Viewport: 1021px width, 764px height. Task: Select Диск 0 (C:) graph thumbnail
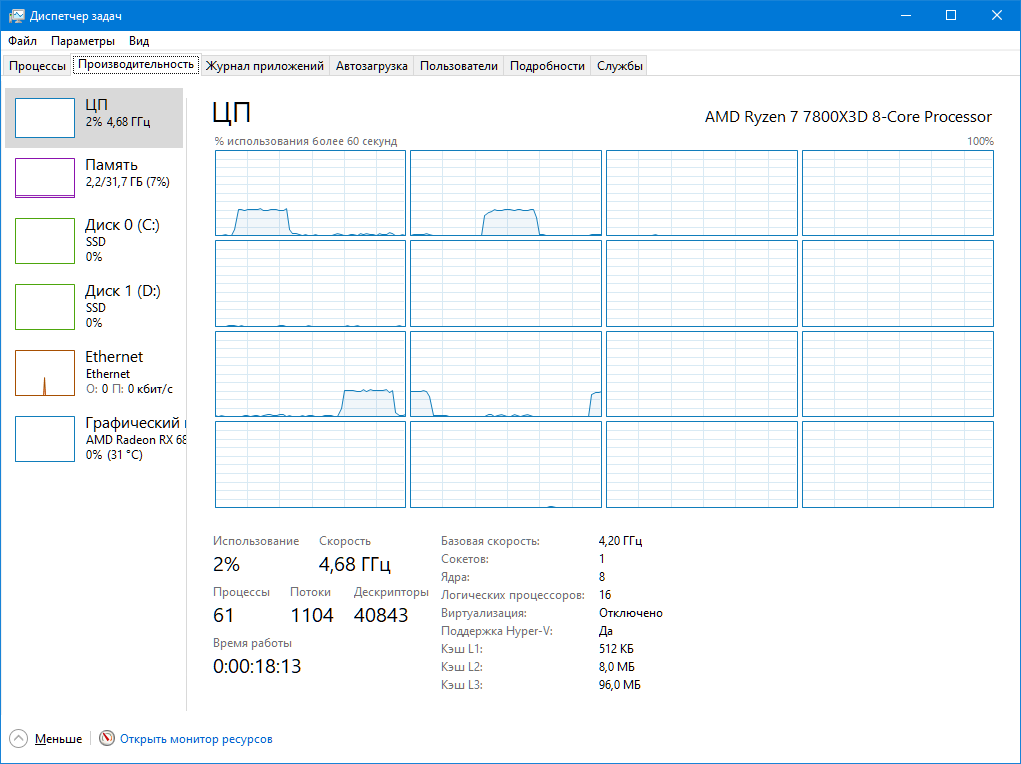(45, 241)
